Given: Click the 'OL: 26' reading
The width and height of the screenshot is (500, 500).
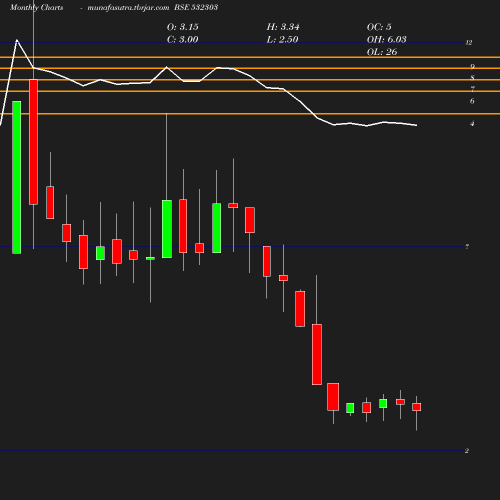Looking at the screenshot, I should coord(382,52).
